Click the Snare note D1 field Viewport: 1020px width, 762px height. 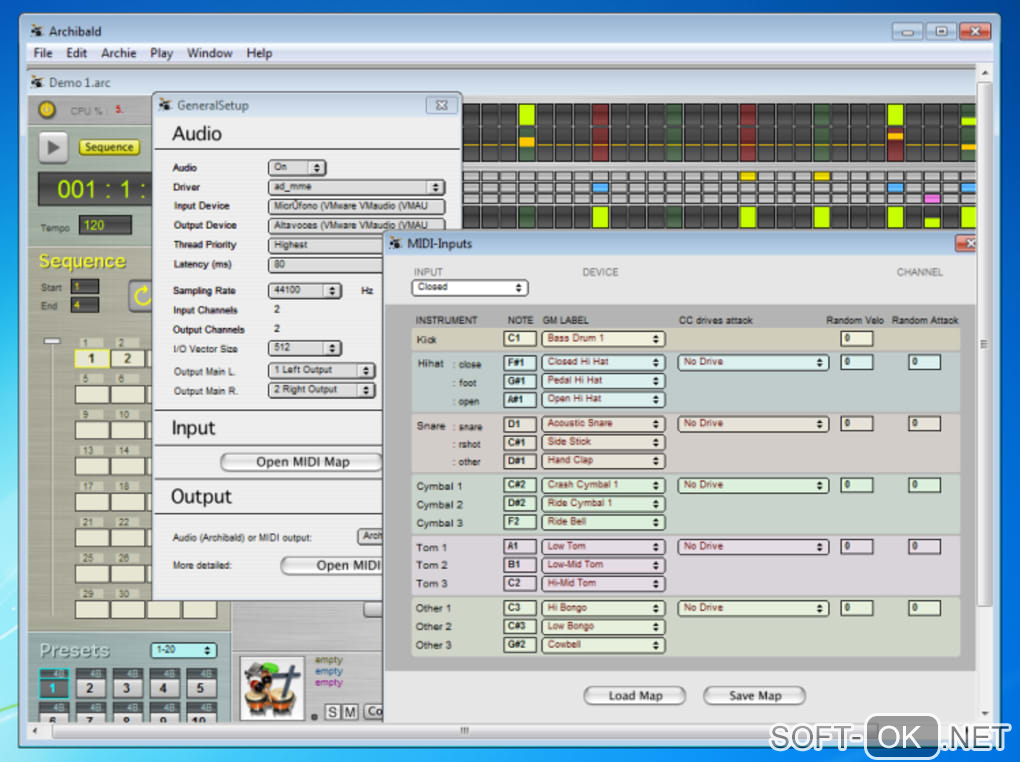(520, 424)
